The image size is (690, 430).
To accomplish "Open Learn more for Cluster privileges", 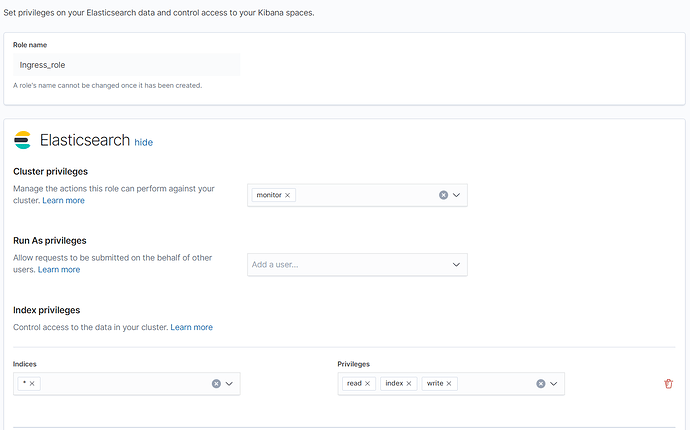I will click(x=63, y=200).
